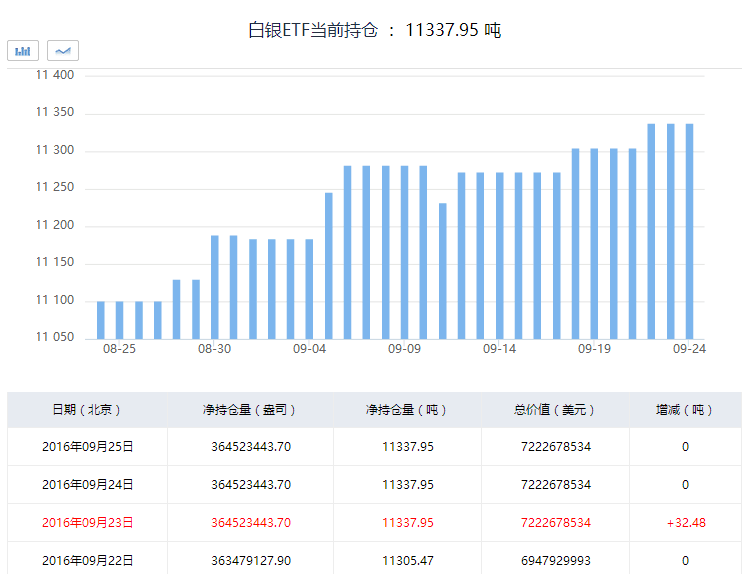The width and height of the screenshot is (743, 574).
Task: Switch to line chart view icon
Action: coord(63,51)
